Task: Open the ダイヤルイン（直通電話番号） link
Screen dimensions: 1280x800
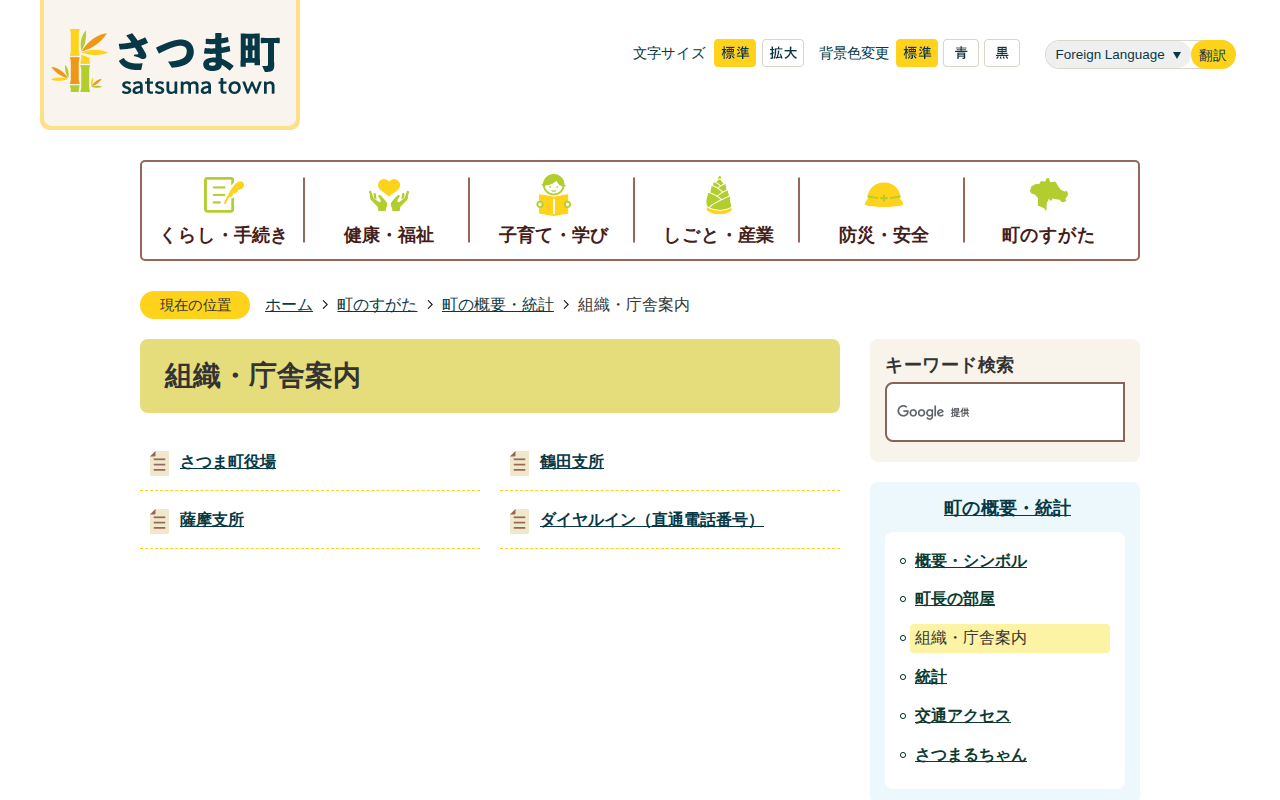Action: (x=652, y=520)
